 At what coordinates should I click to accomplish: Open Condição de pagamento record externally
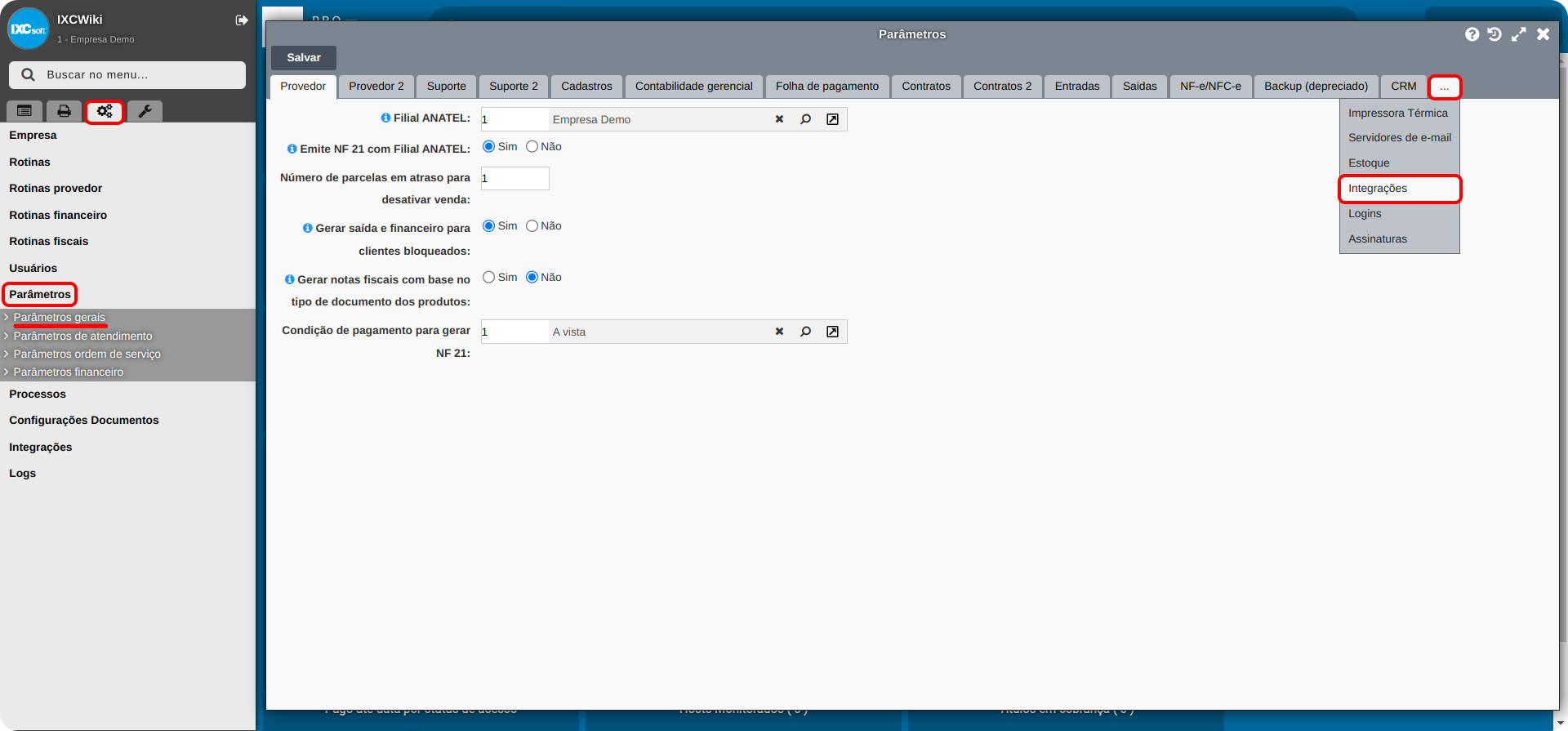(832, 332)
